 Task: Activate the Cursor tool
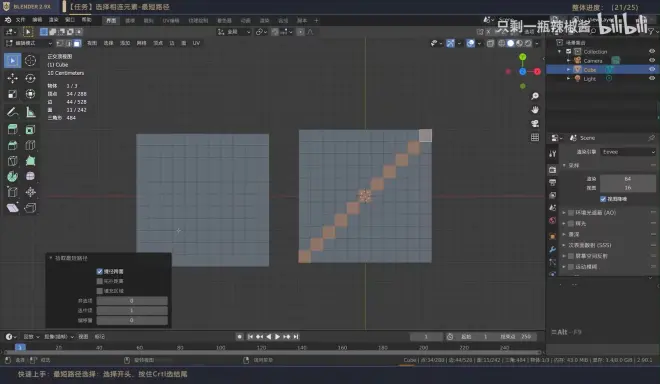click(30, 61)
